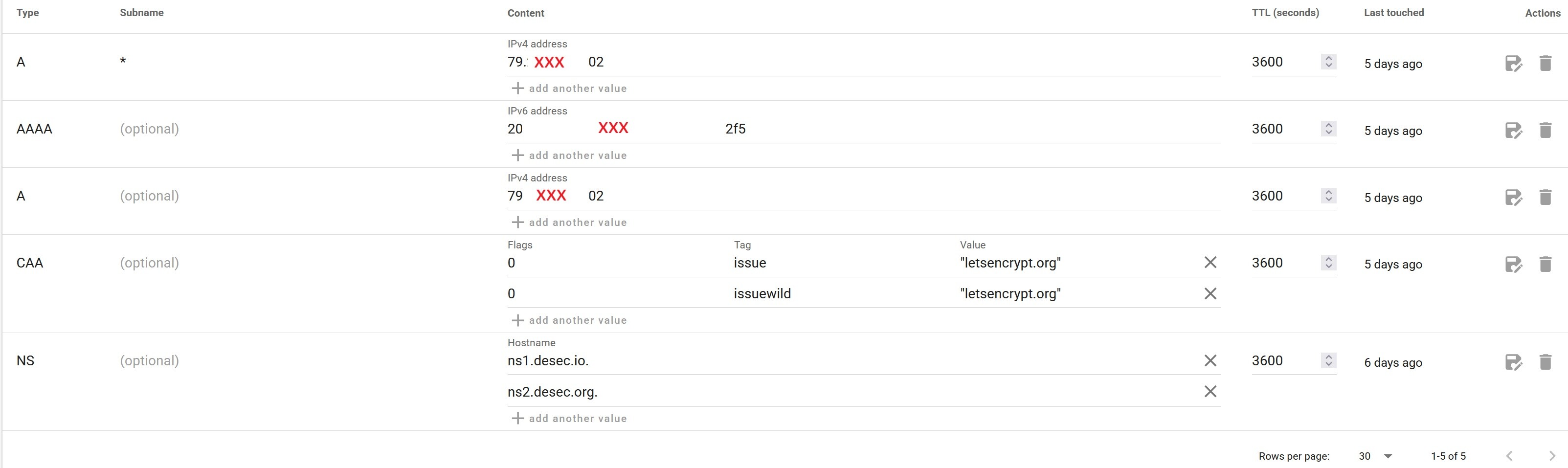
Task: Sort records by the Type column
Action: tap(27, 13)
